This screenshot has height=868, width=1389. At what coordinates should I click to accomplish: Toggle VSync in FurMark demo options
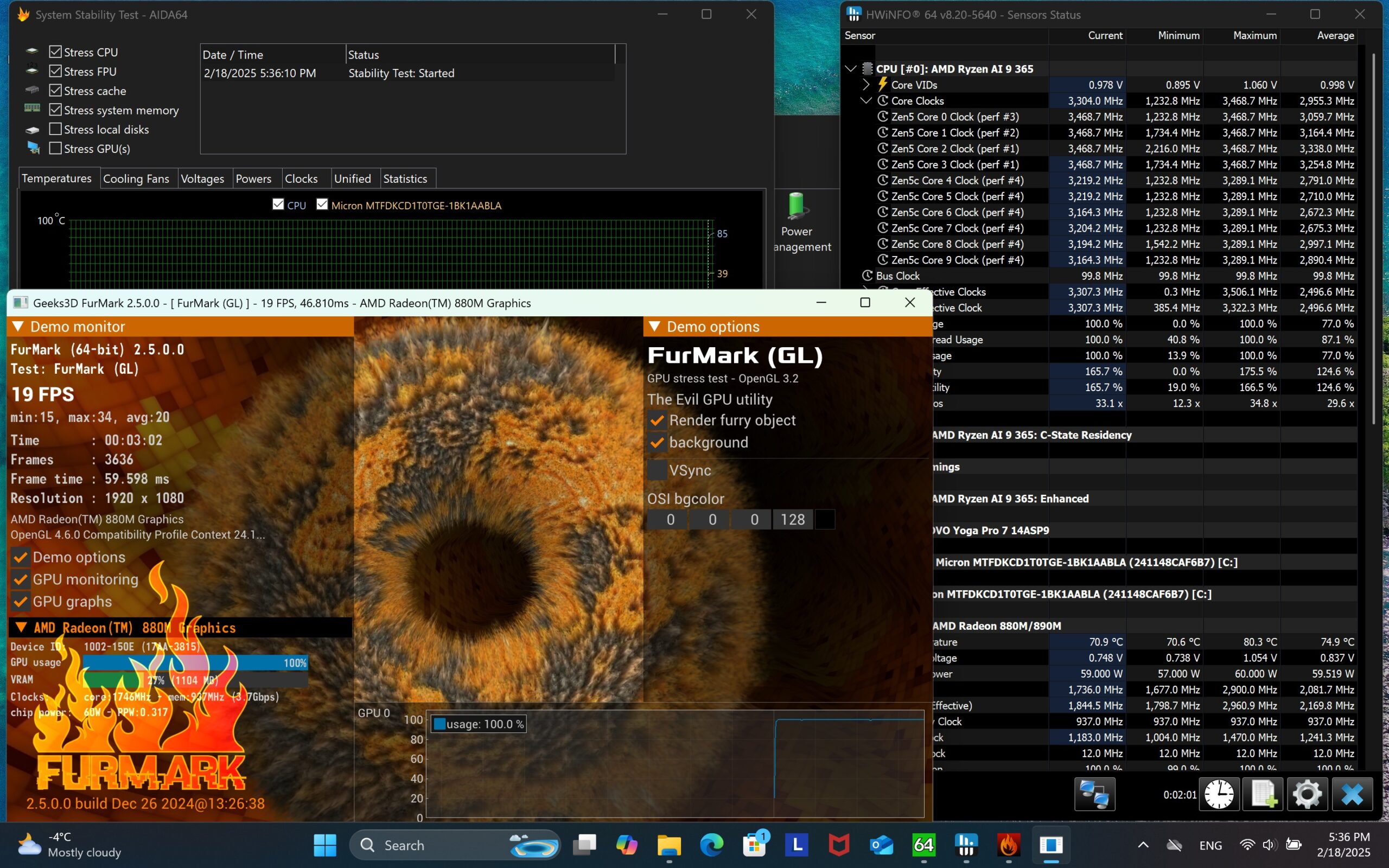pyautogui.click(x=657, y=470)
